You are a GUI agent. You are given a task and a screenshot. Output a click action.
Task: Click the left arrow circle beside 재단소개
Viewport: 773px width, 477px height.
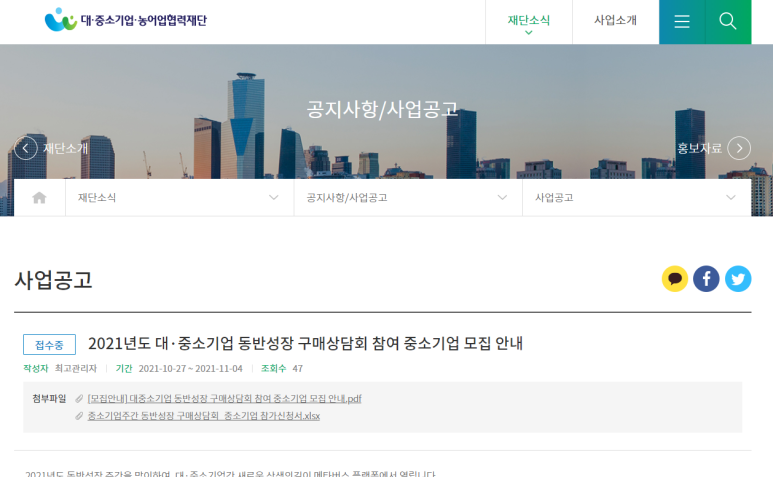click(26, 148)
